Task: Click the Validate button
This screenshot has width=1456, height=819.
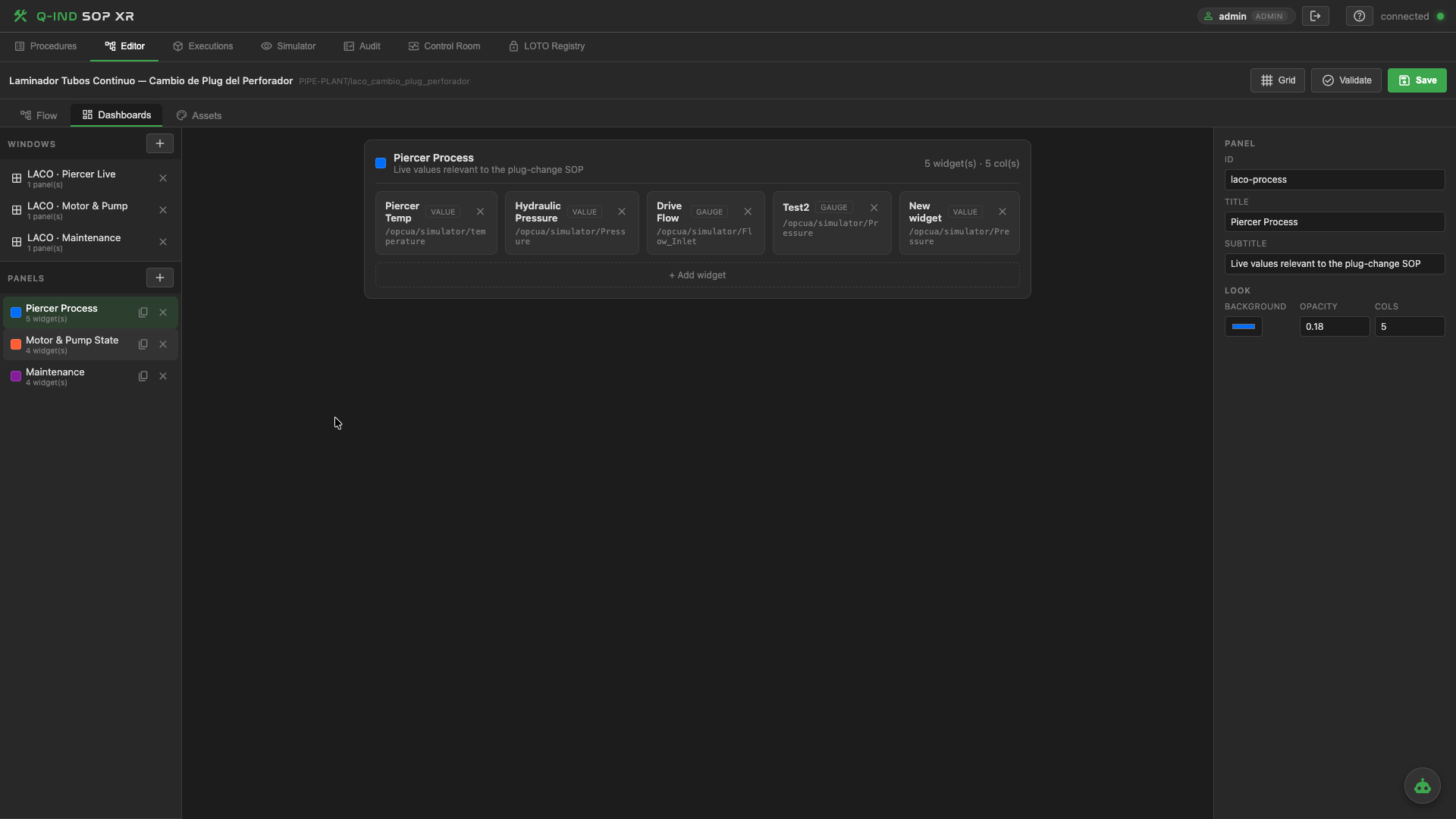Action: [x=1346, y=80]
